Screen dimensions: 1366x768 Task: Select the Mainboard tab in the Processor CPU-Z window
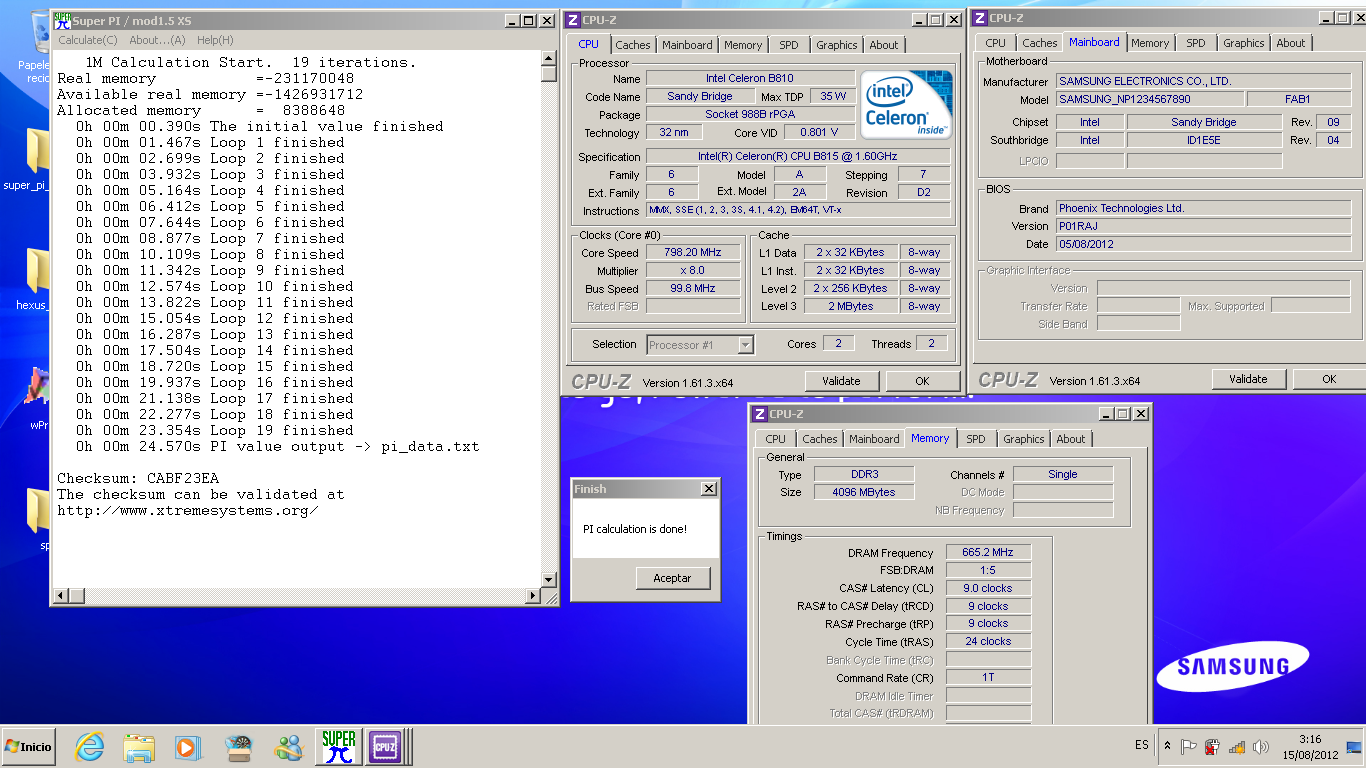pyautogui.click(x=687, y=45)
